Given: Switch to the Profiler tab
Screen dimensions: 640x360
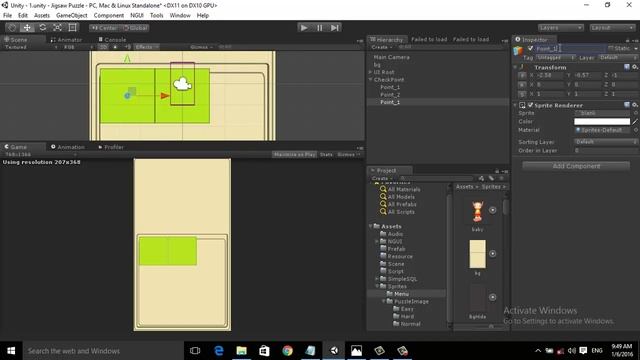Looking at the screenshot, I should click(111, 147).
